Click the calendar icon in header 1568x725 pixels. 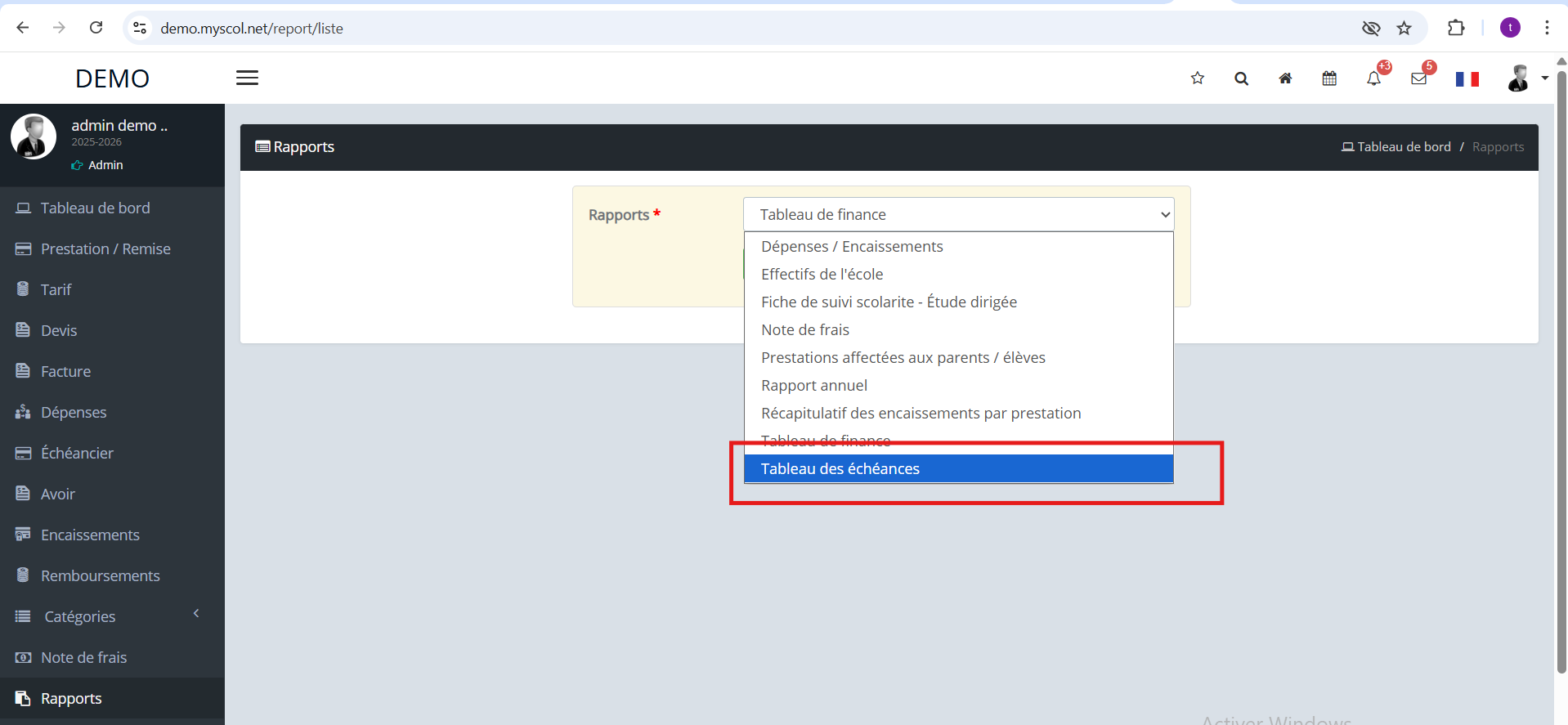[x=1329, y=78]
